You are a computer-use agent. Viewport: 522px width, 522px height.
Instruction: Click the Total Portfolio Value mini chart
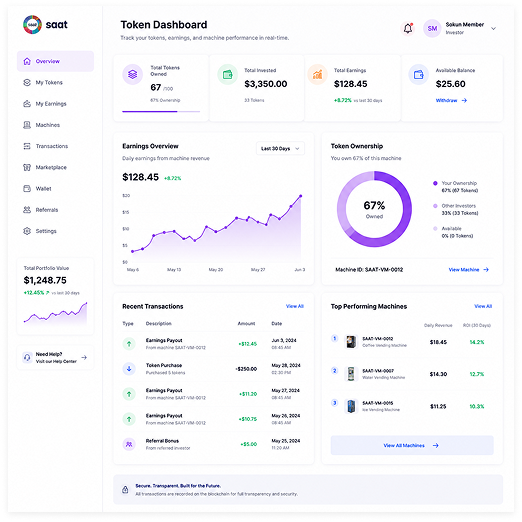(55, 313)
